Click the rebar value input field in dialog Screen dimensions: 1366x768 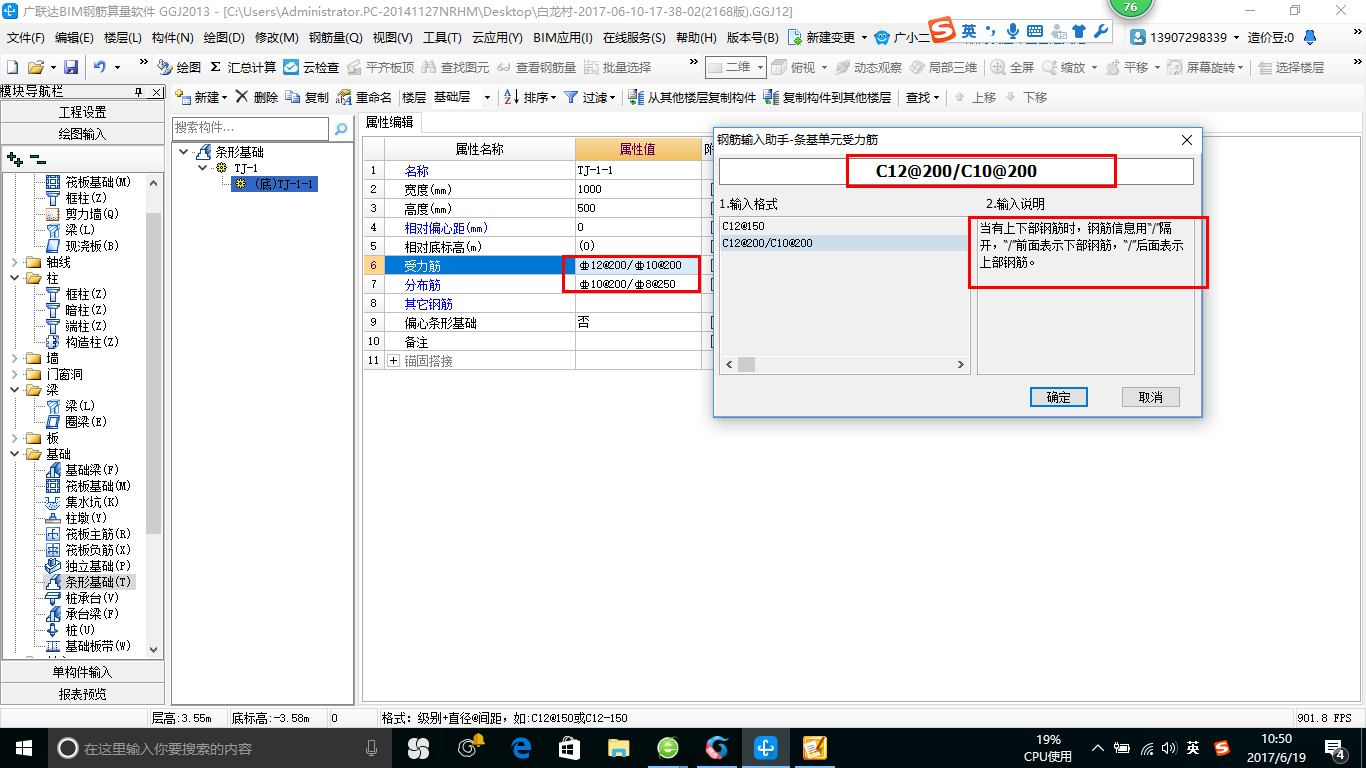coord(956,172)
